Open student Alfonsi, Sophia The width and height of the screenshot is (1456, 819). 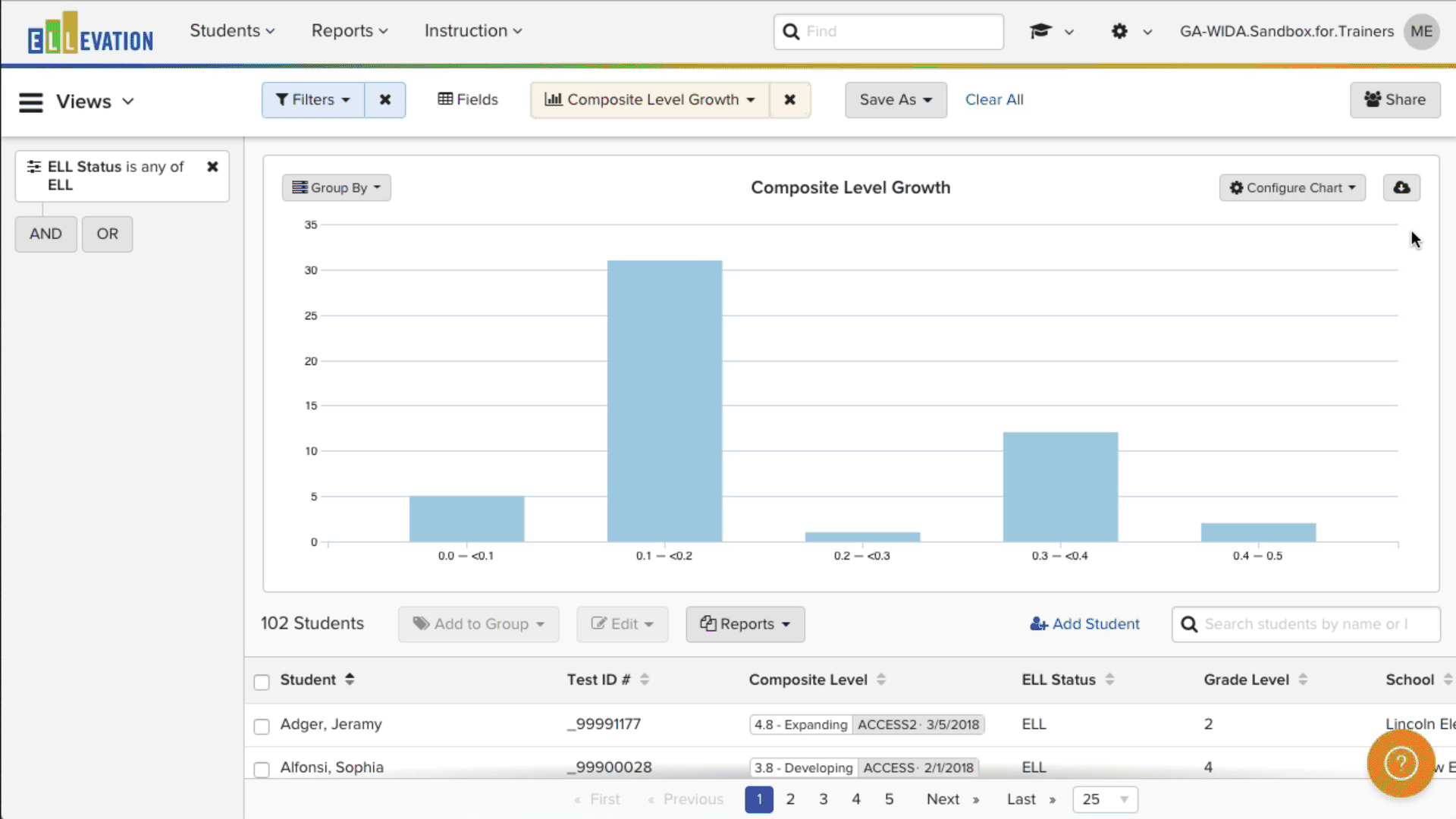pos(332,767)
